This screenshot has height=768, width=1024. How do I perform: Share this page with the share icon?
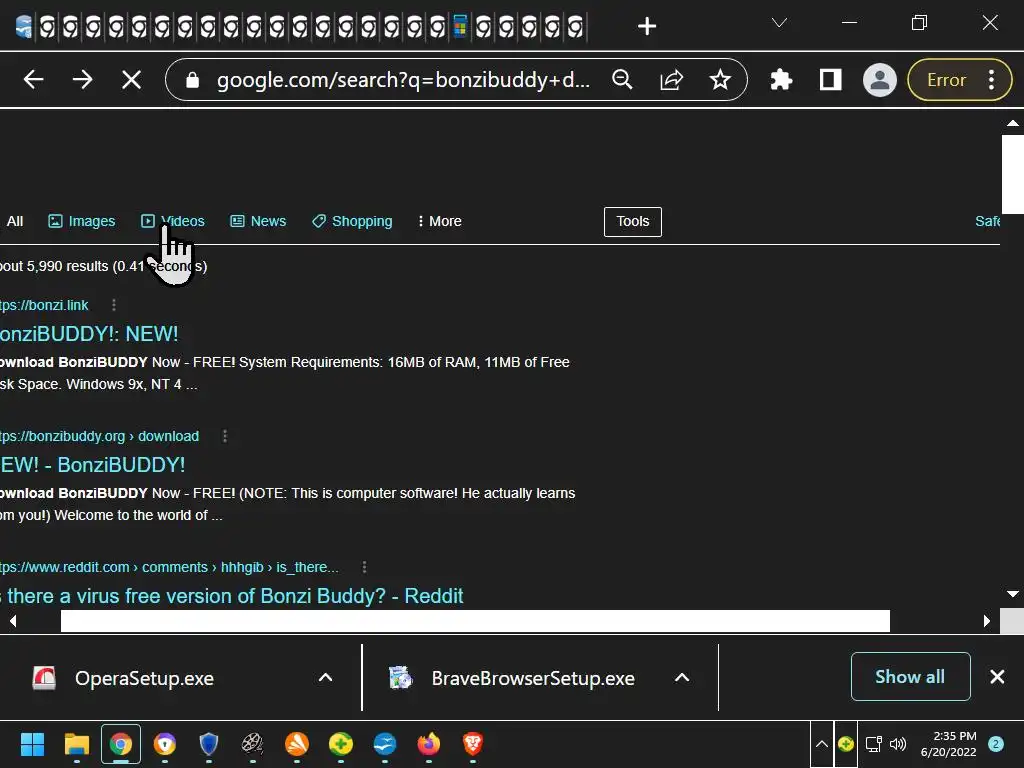pos(671,80)
